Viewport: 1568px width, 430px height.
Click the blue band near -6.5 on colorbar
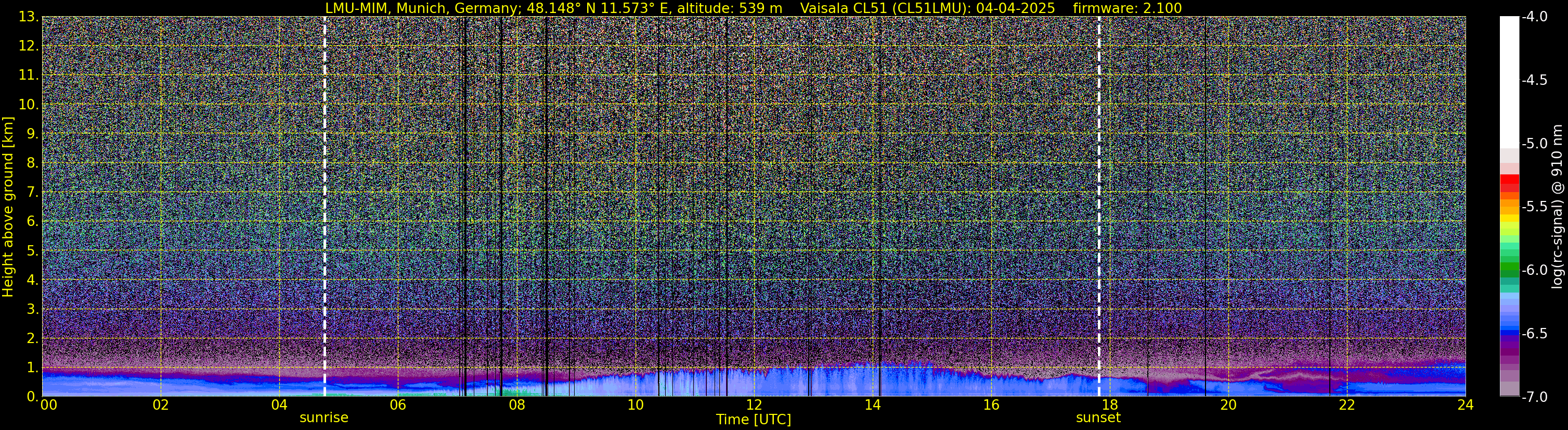(x=1509, y=332)
